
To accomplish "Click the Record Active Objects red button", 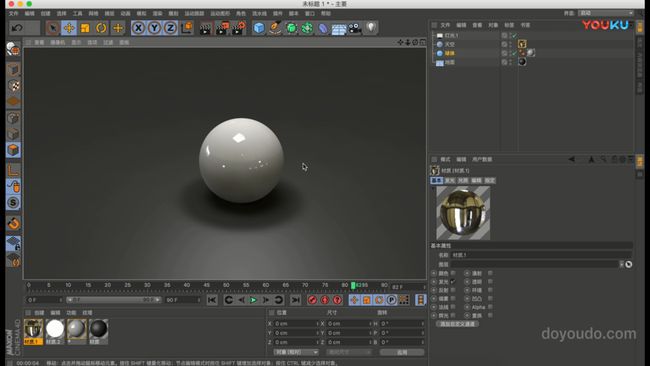I will [x=312, y=300].
